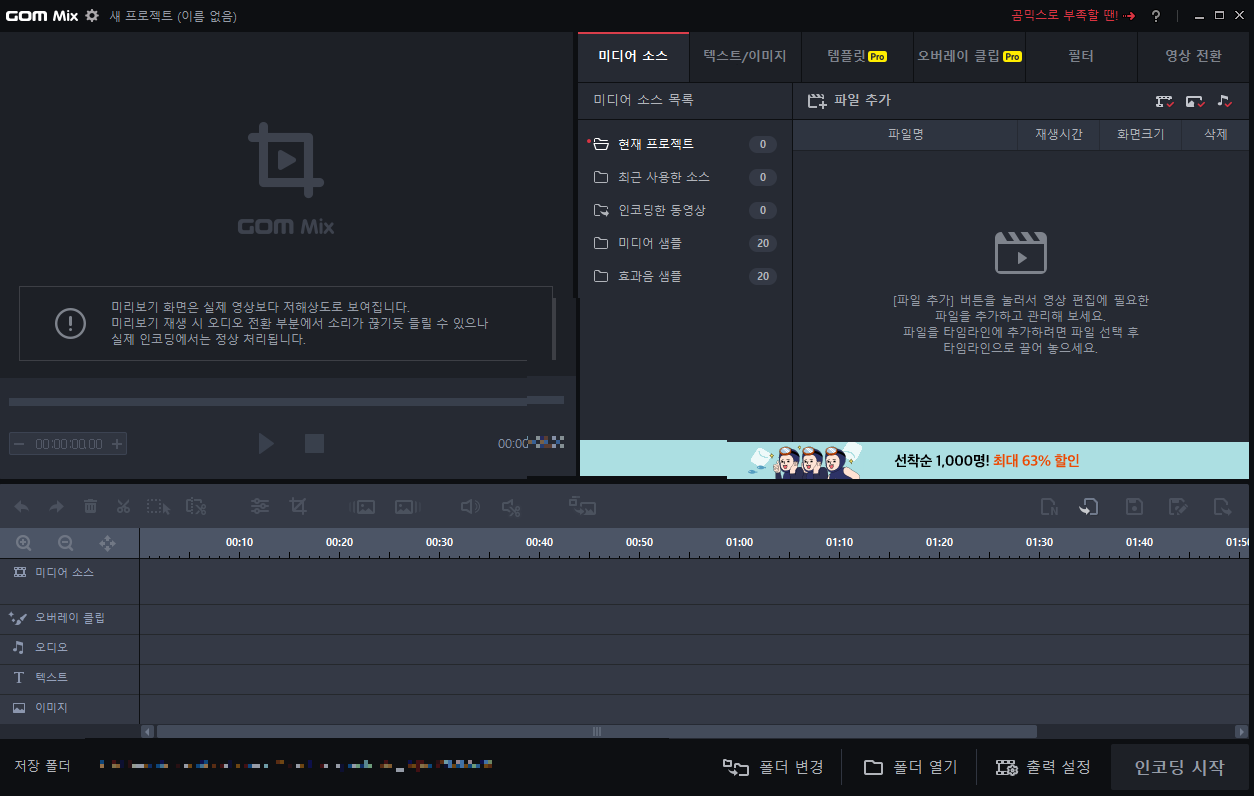Open the audio volume tool
The width and height of the screenshot is (1254, 796).
click(x=470, y=507)
